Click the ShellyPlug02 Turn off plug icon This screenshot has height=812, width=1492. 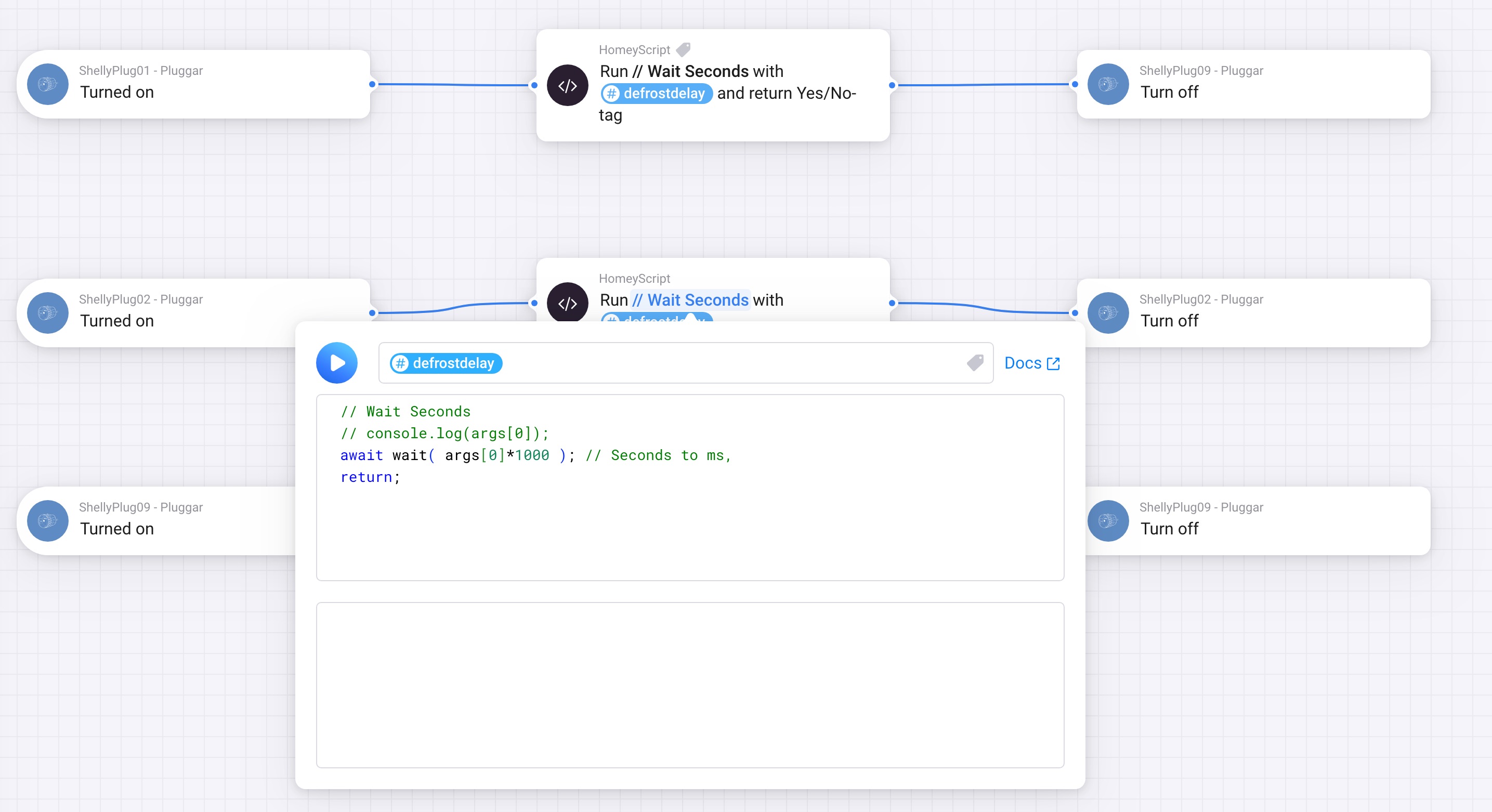click(1108, 313)
